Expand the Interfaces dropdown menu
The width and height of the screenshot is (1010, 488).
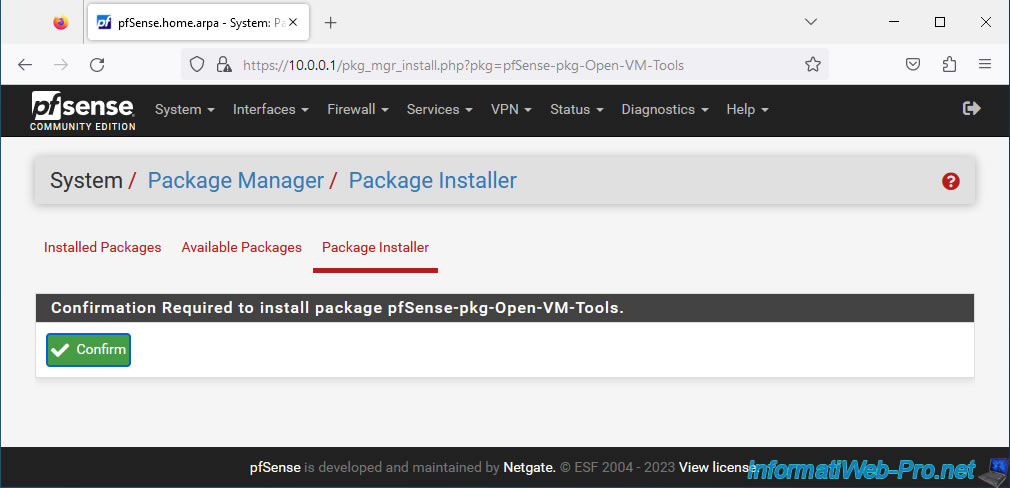271,109
